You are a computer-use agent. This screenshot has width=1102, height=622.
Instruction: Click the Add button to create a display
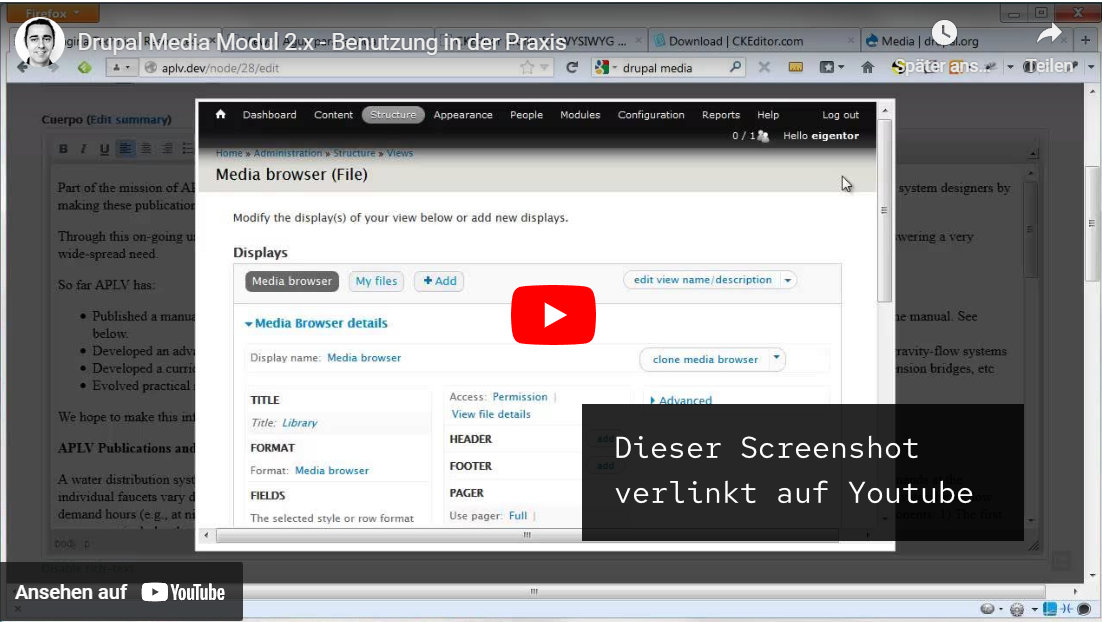tap(438, 281)
